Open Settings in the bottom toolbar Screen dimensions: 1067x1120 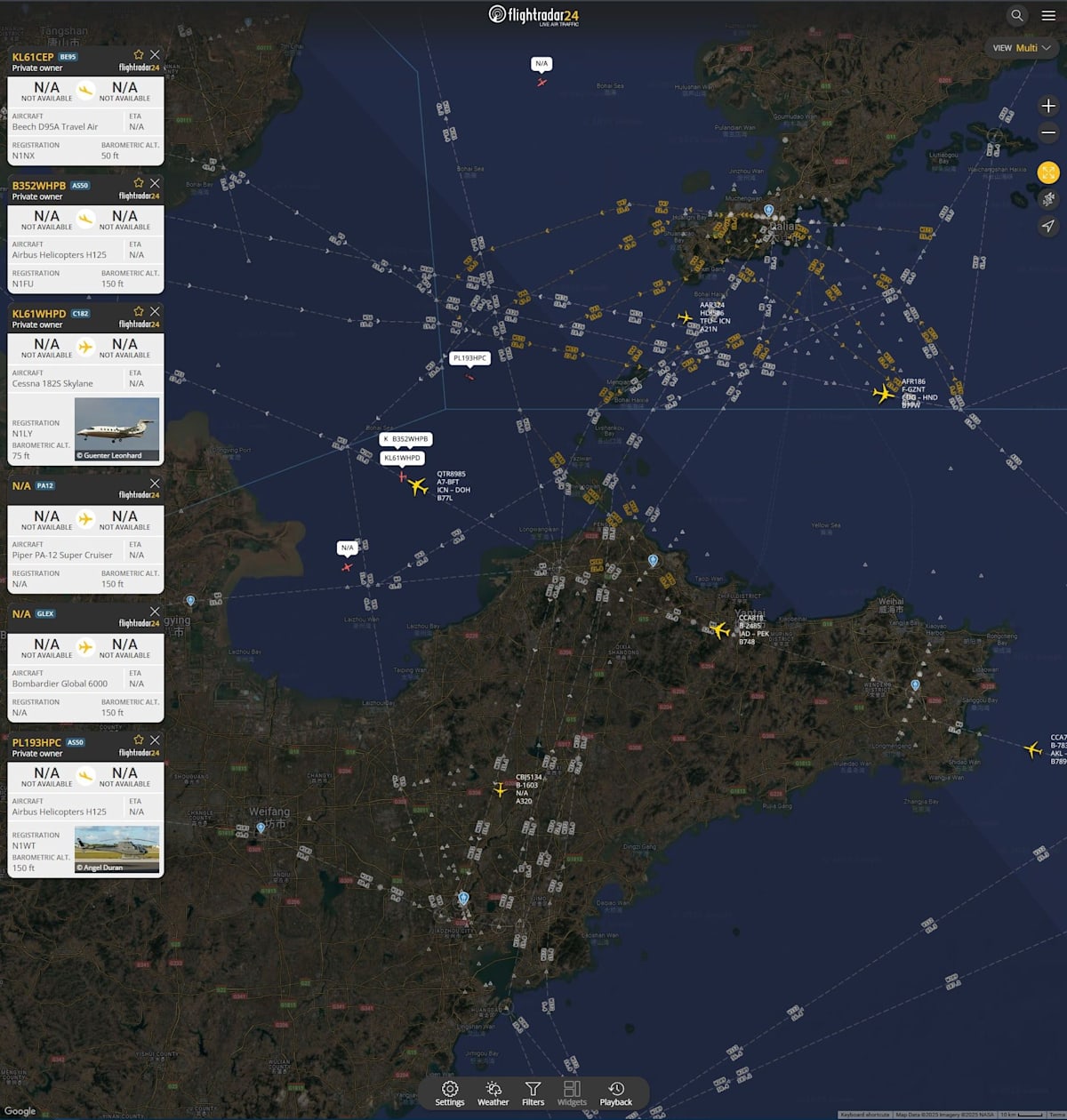450,1093
